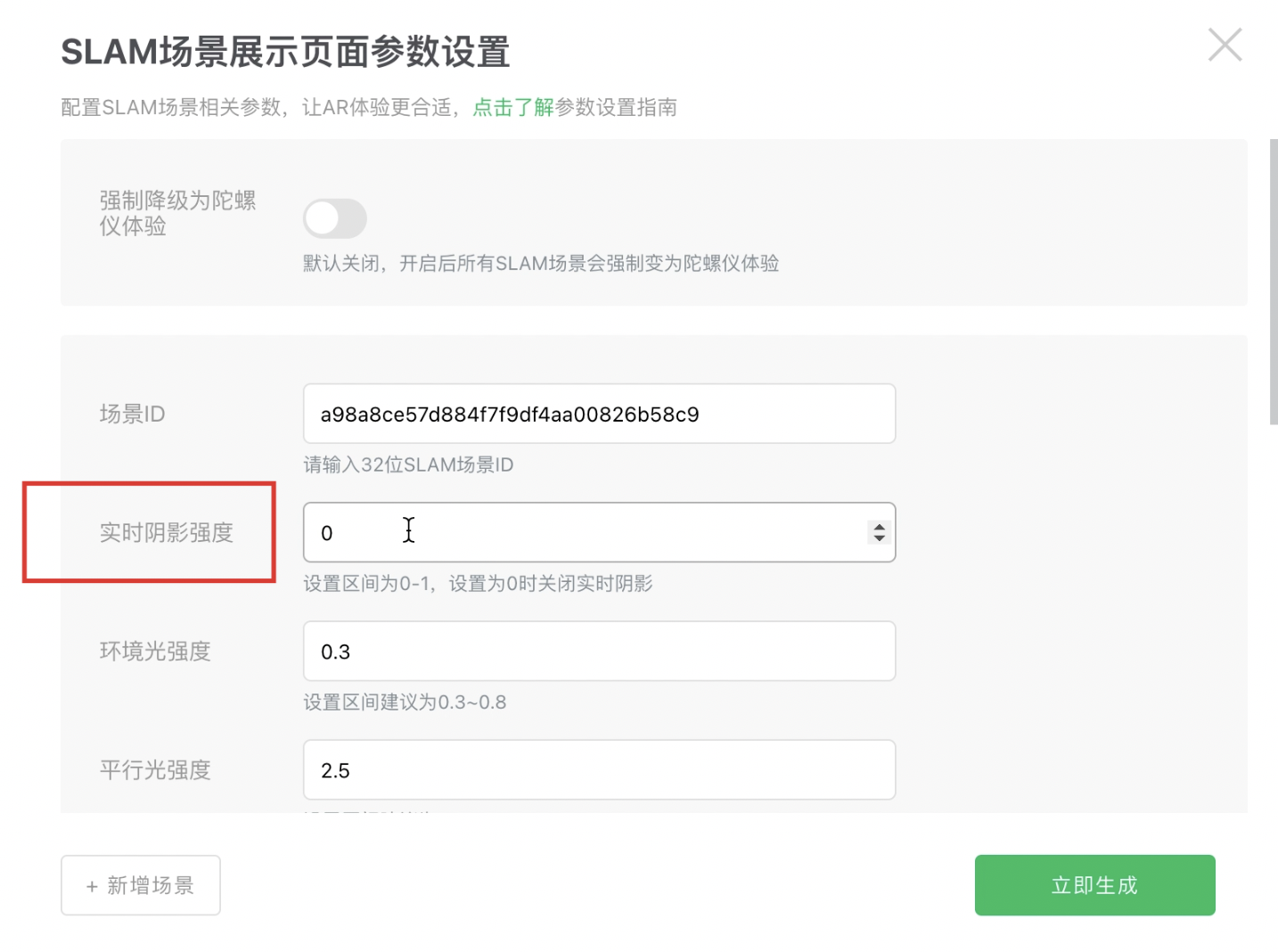
Task: Click the 平行光强度 label text
Action: coord(155,770)
